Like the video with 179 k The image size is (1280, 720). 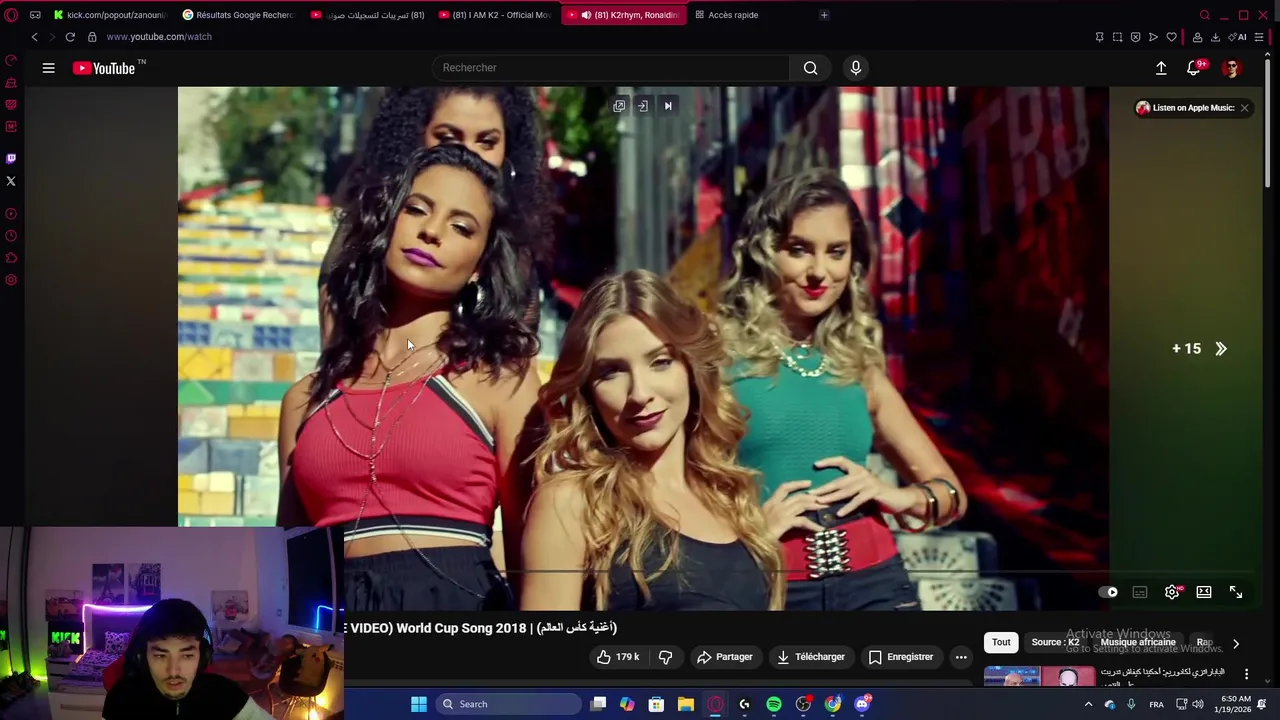pyautogui.click(x=617, y=657)
